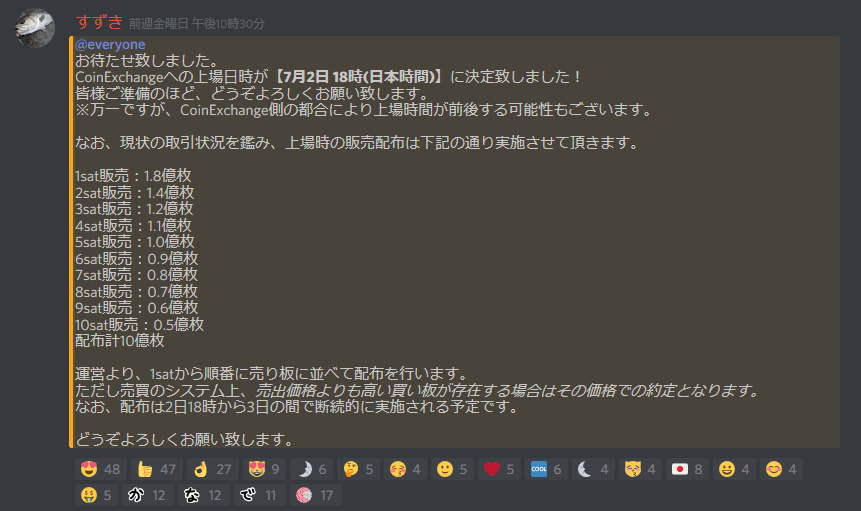Add thumbs-up reaction showing 47
Image resolution: width=861 pixels, height=511 pixels.
point(156,469)
